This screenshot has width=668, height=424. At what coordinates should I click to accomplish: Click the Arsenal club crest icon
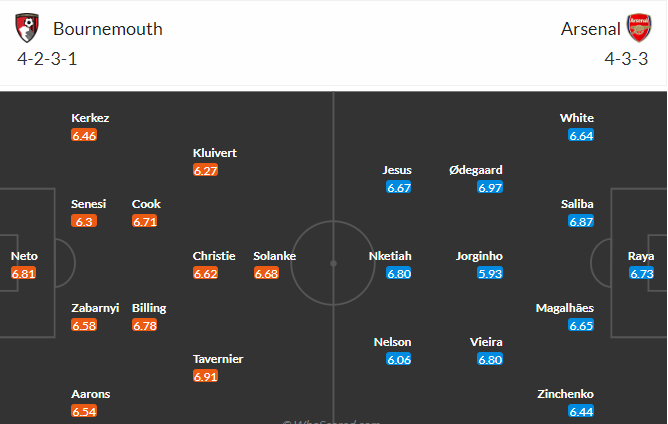(639, 28)
